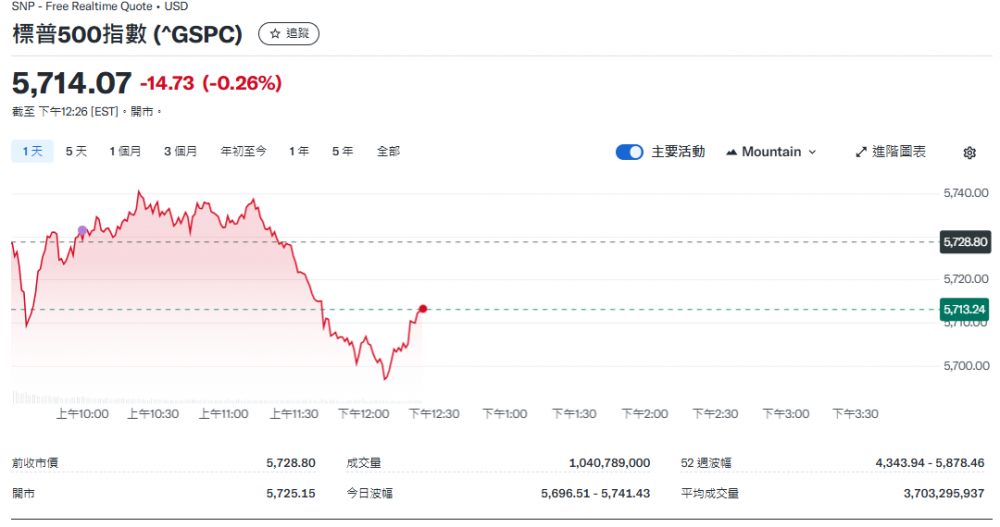Viewport: 1000px width, 527px height.
Task: Show 全部 full history range
Action: 388,152
